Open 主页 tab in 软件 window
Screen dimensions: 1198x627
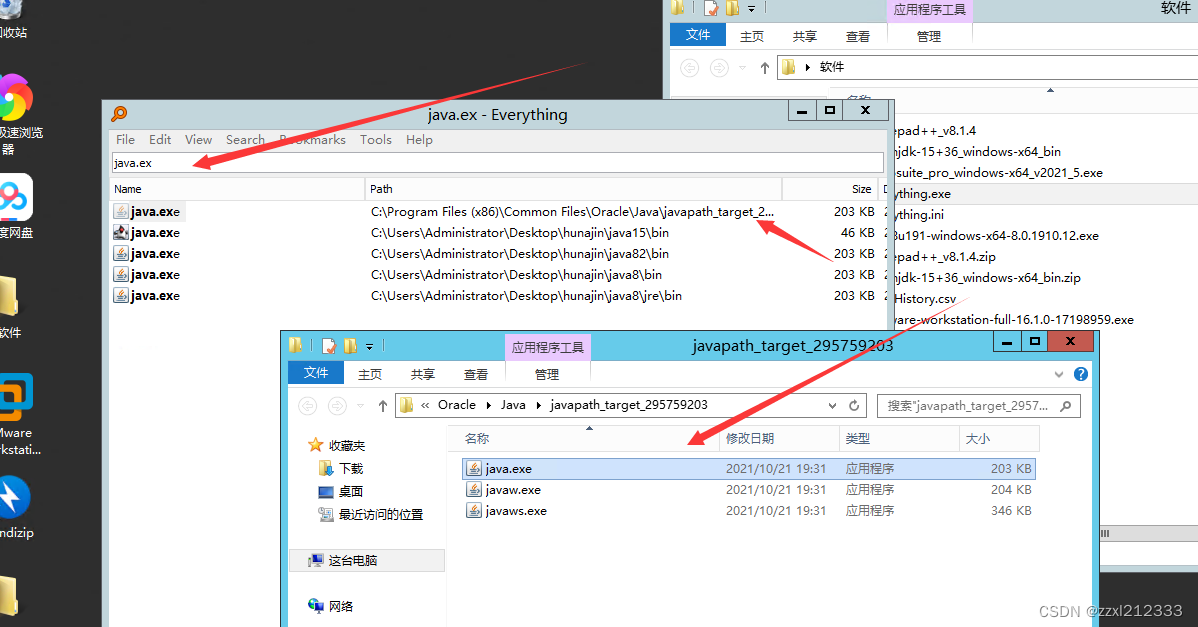click(752, 36)
